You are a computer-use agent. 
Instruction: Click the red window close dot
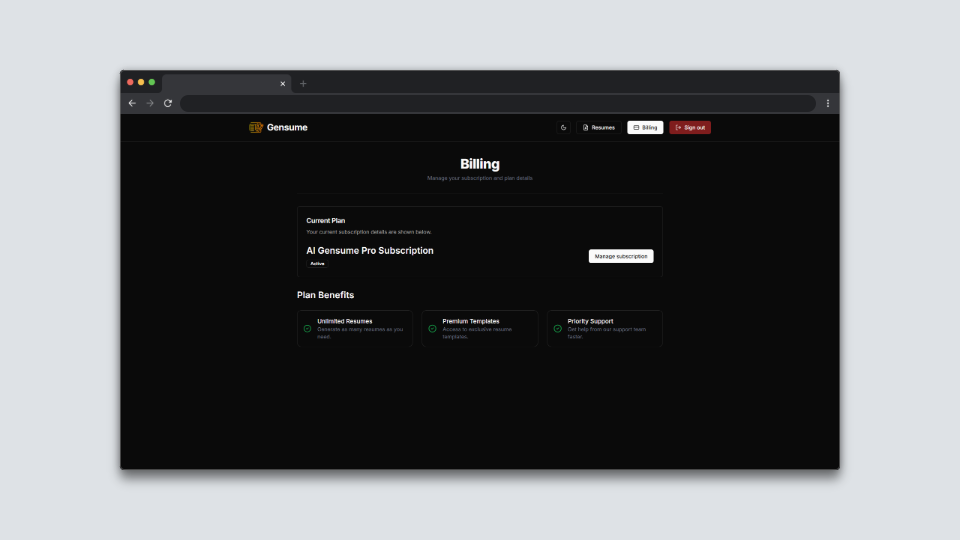[130, 82]
